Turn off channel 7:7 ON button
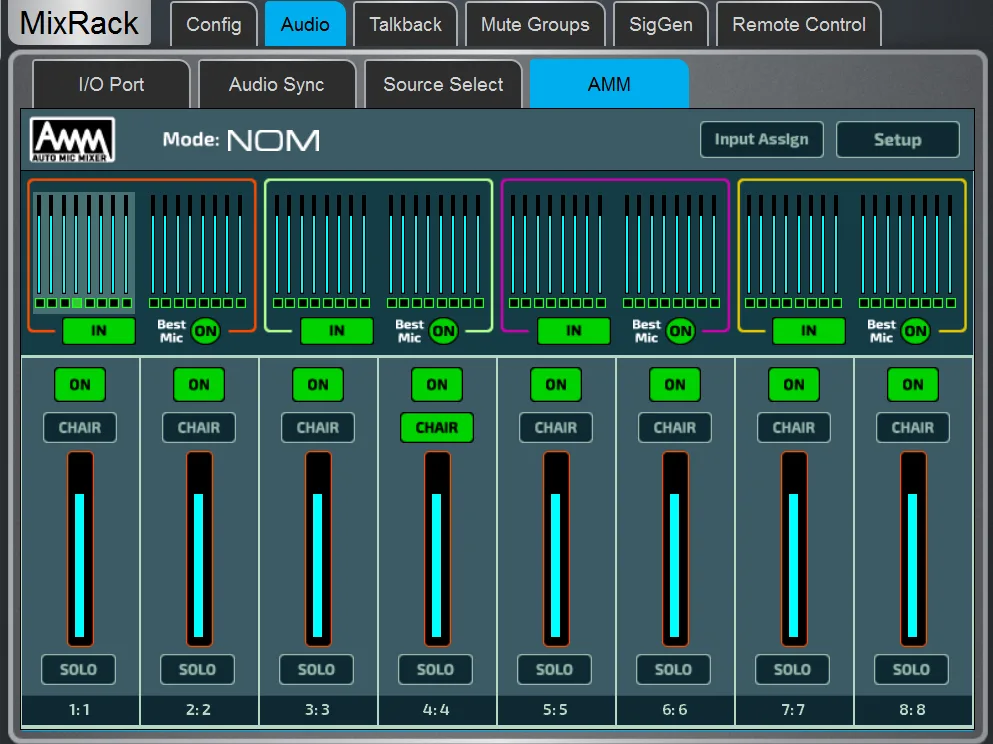This screenshot has height=744, width=993. [x=794, y=384]
